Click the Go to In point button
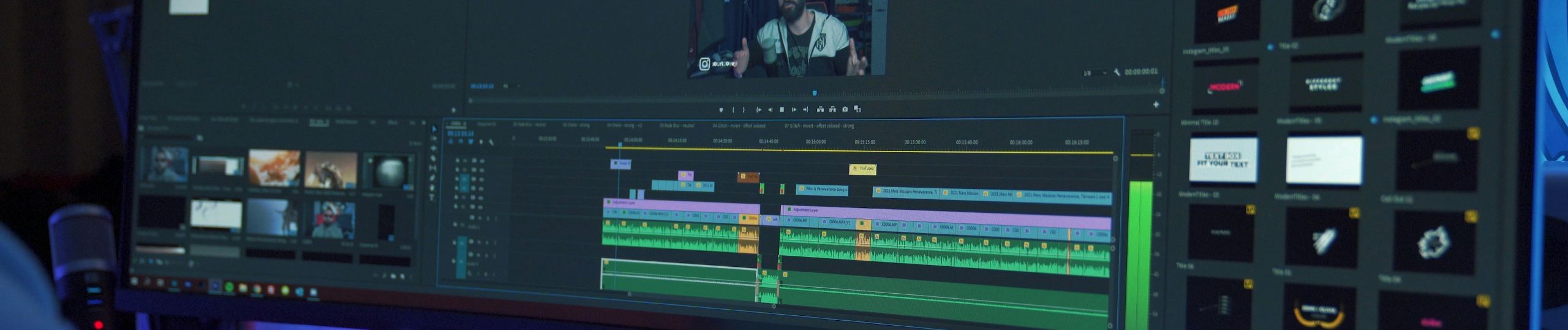The height and width of the screenshot is (330, 1568). 758,110
